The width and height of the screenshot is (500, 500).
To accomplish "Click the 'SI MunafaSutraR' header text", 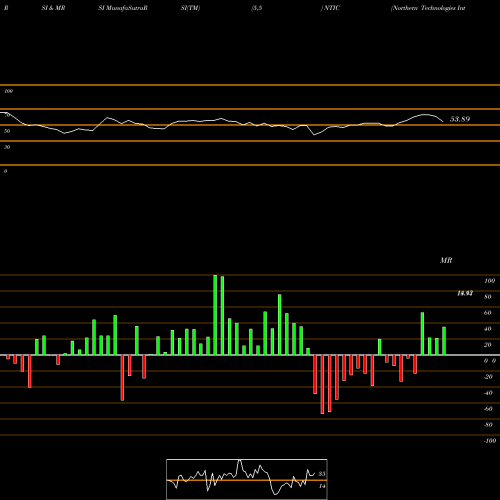I will (x=123, y=8).
